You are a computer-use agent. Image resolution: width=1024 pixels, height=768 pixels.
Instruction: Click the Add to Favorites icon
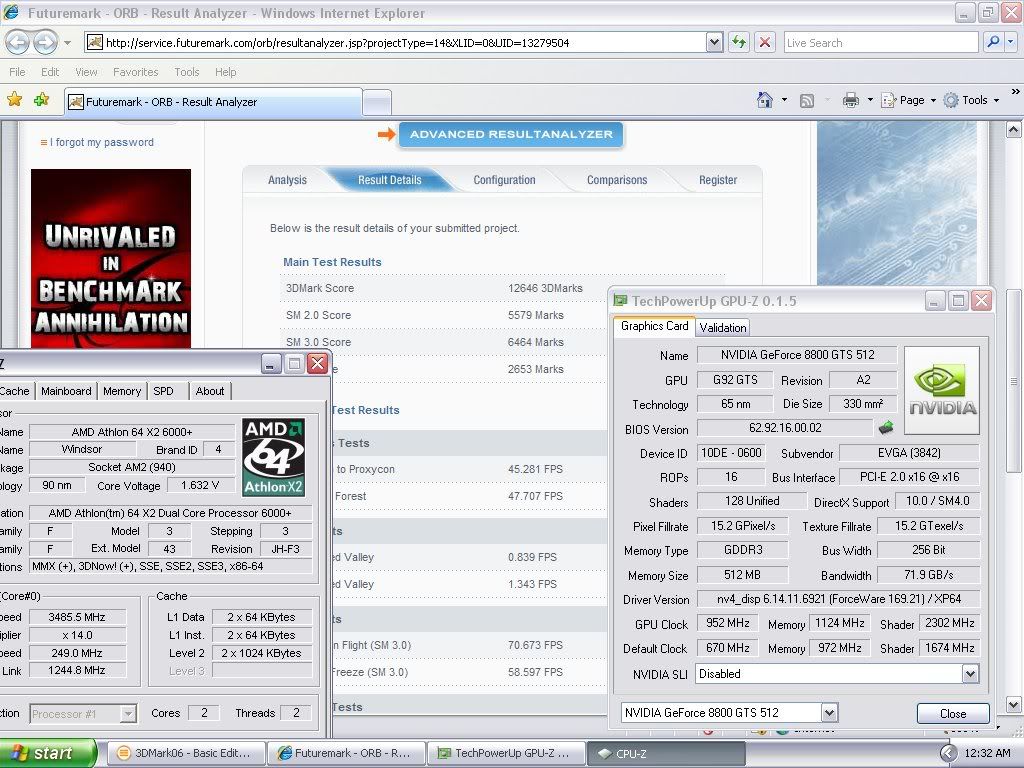[x=41, y=100]
